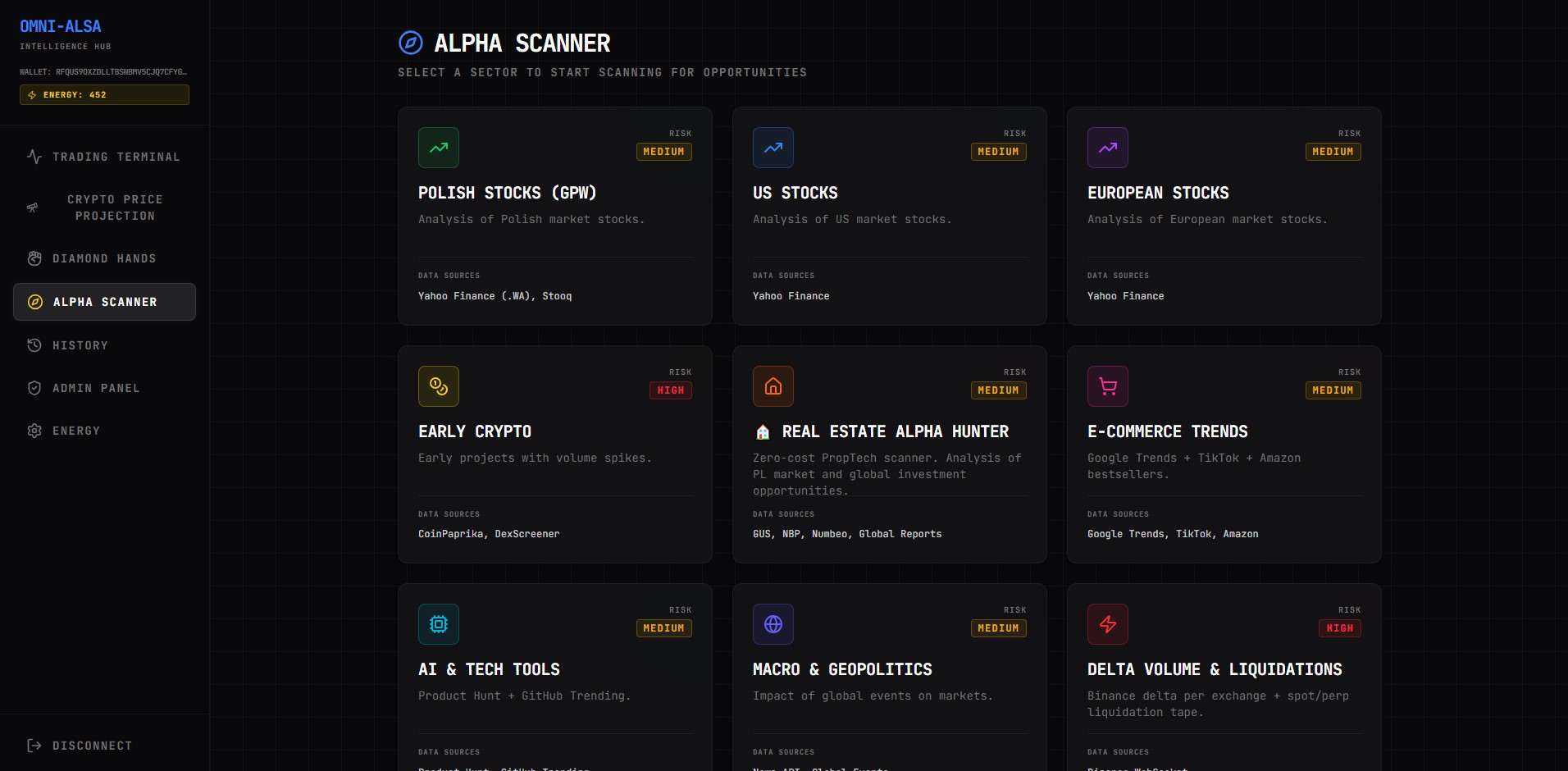Screen dimensions: 1568x771
Task: Click the Crypto Price Projection telescope icon
Action: click(33, 208)
